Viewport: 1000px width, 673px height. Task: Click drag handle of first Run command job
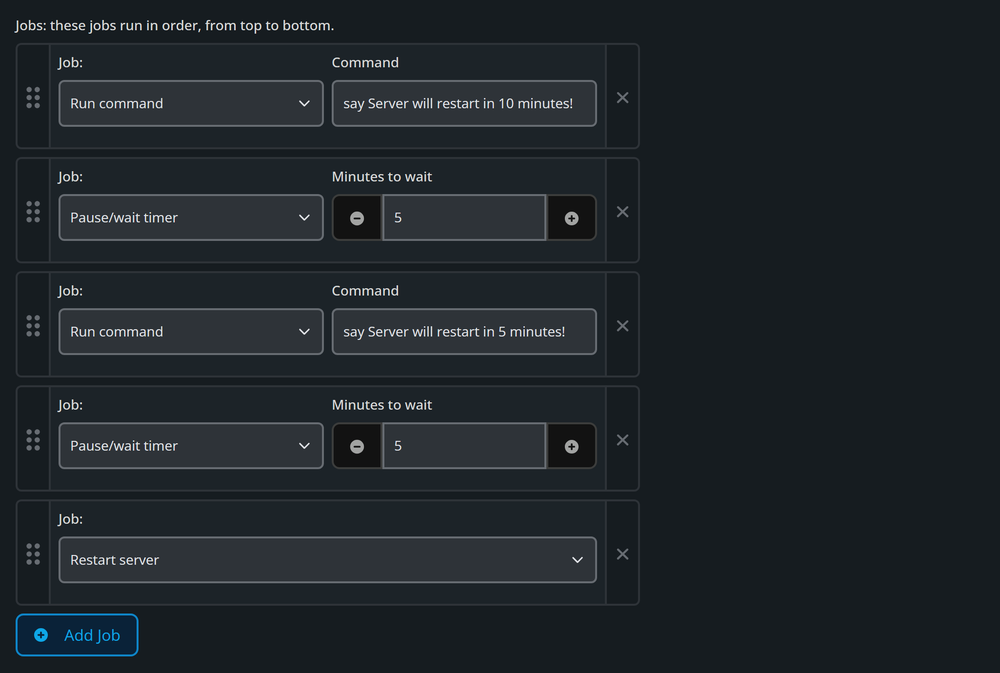[33, 98]
